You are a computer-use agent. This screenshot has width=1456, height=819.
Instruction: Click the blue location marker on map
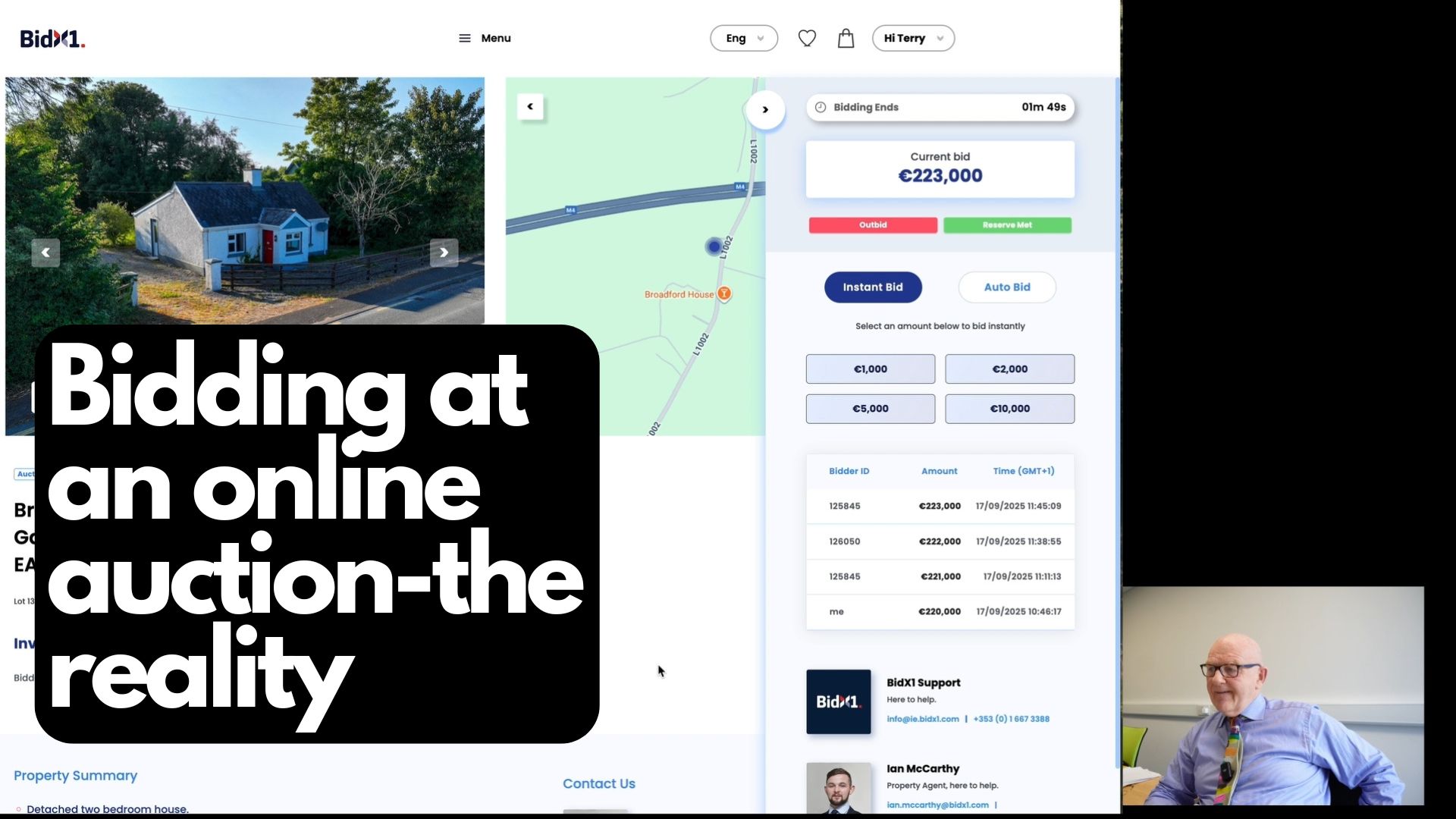pyautogui.click(x=714, y=246)
